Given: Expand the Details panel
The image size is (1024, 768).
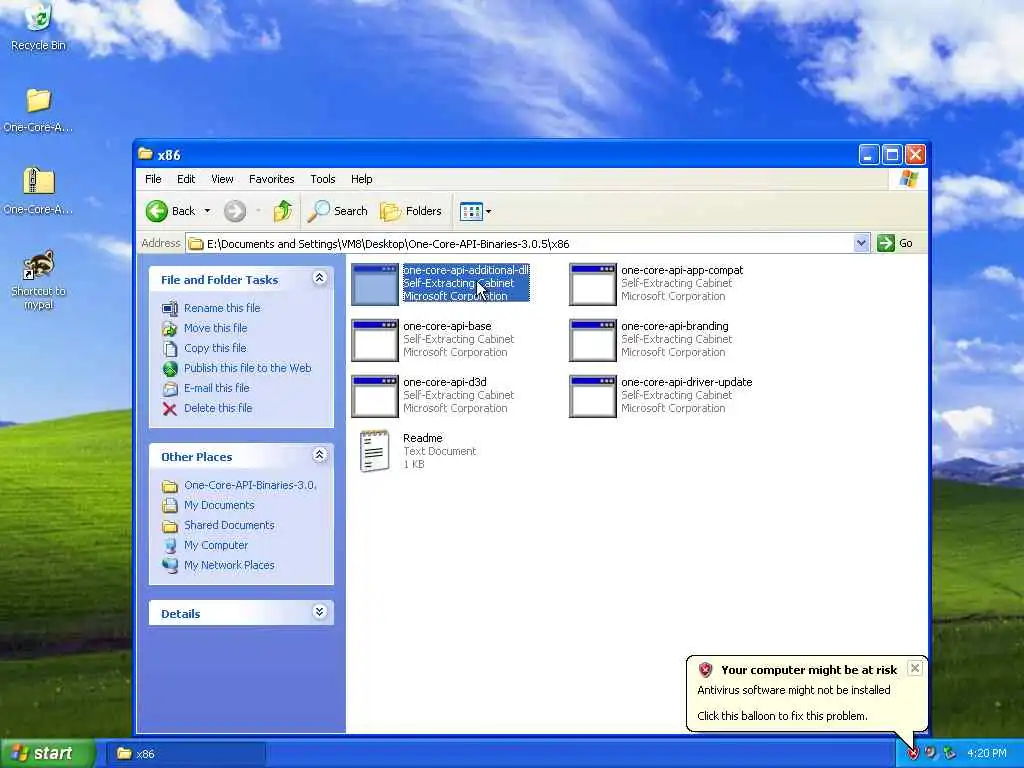Looking at the screenshot, I should click(319, 612).
